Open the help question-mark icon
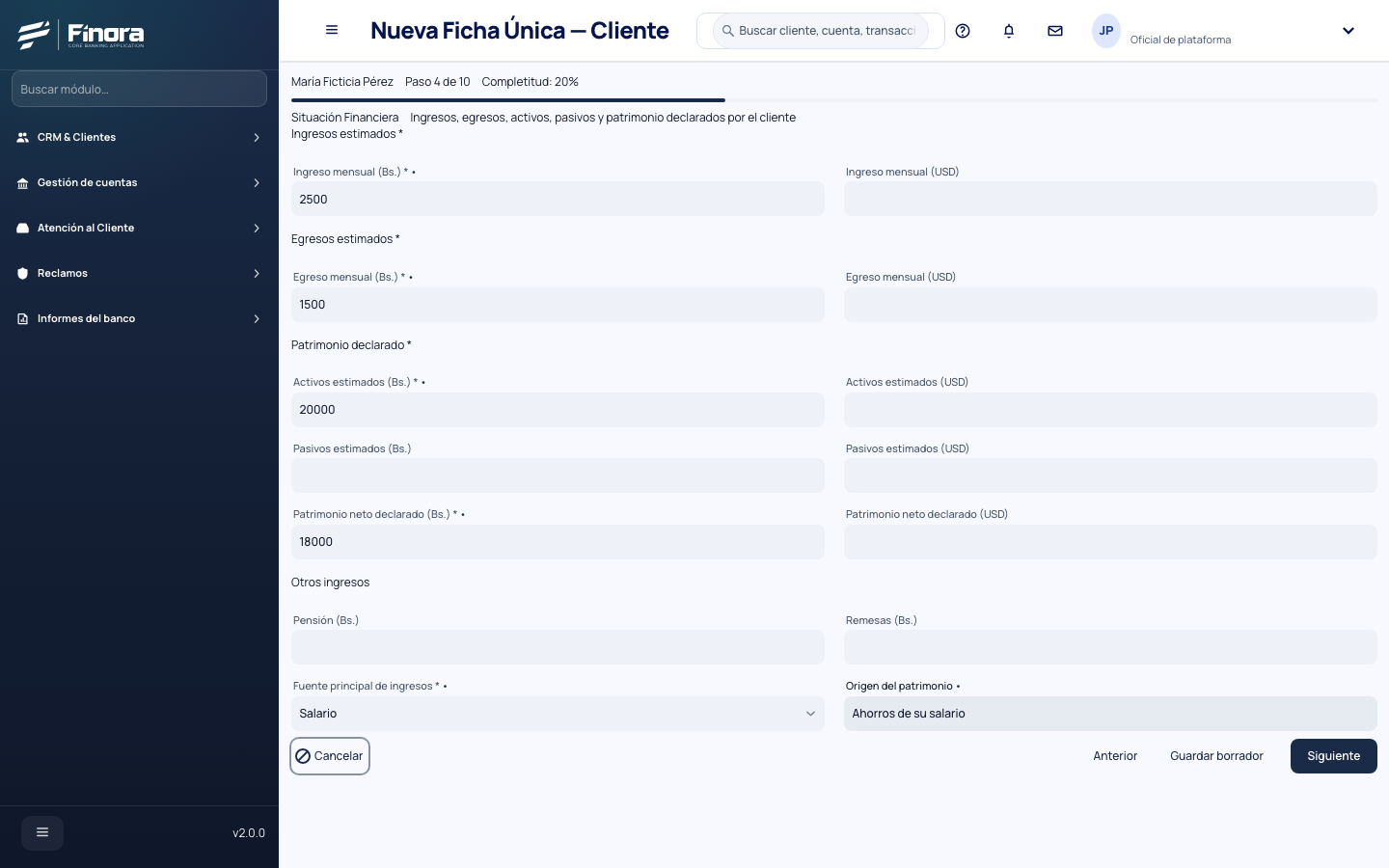 963,31
